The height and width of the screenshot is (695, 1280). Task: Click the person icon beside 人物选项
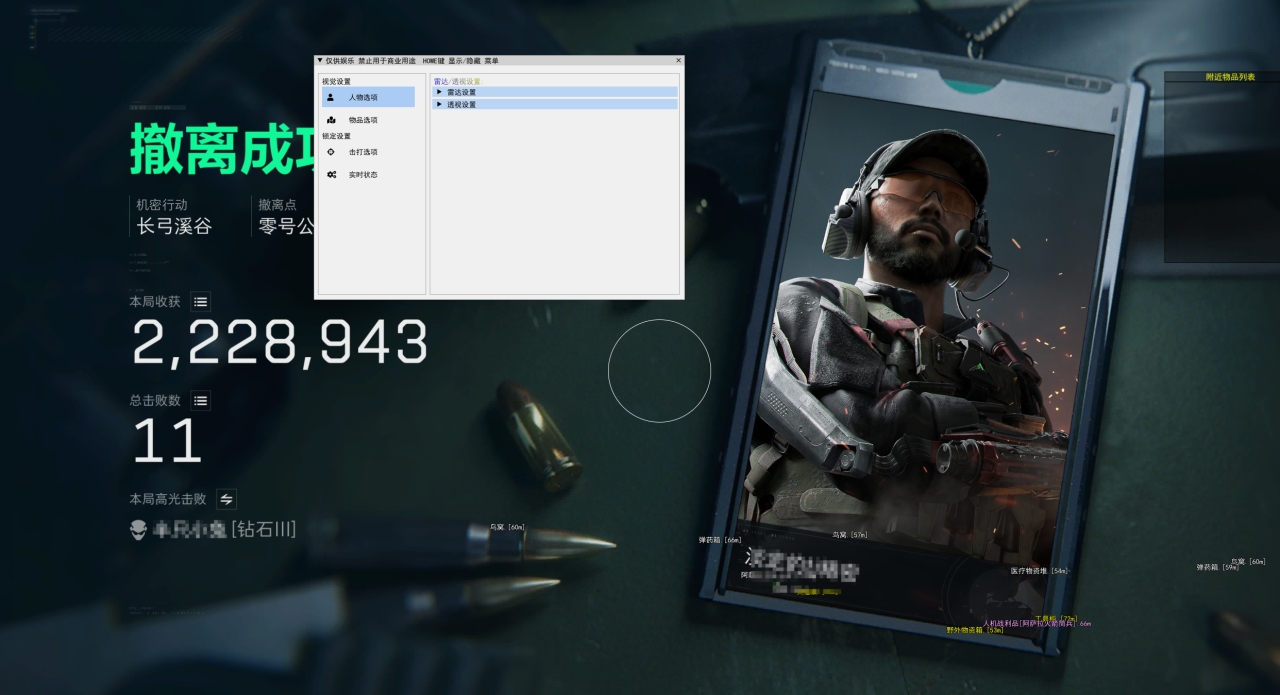coord(331,97)
